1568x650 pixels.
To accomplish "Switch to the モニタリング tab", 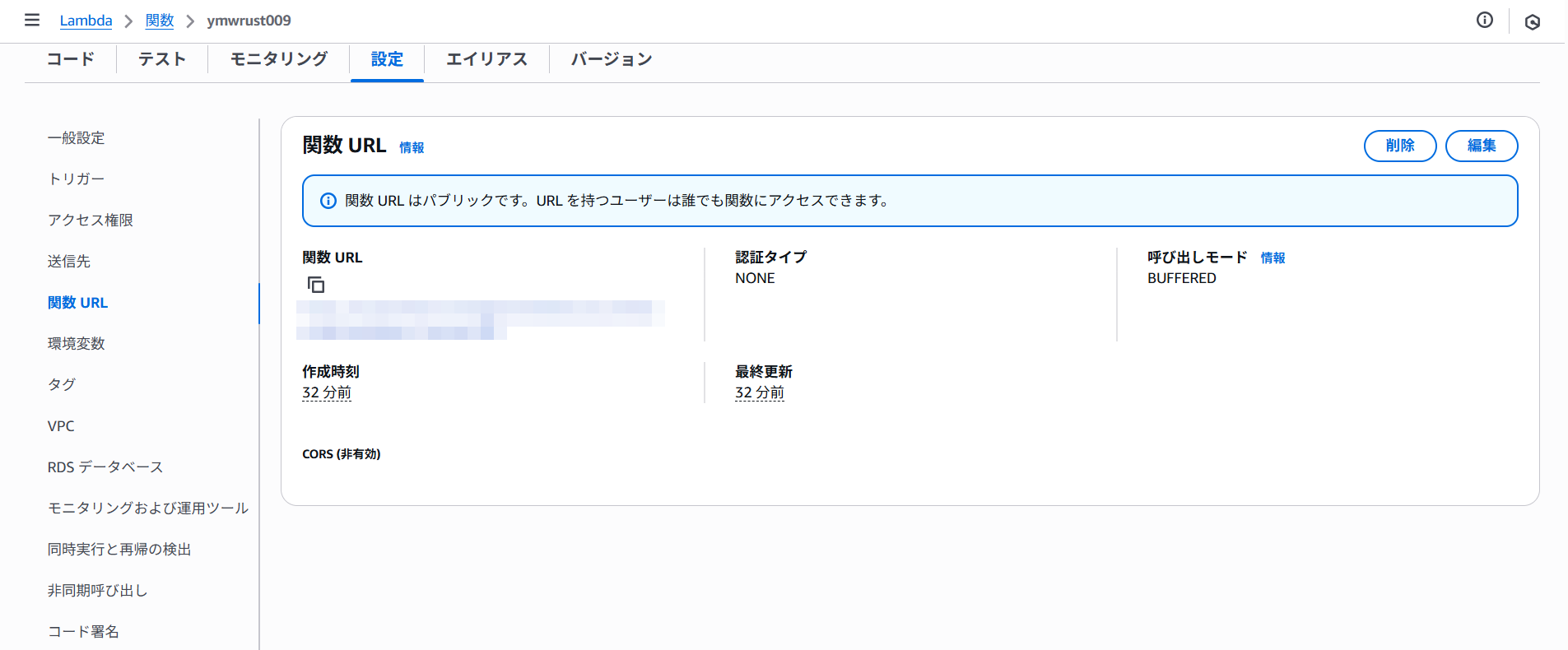I will [279, 59].
